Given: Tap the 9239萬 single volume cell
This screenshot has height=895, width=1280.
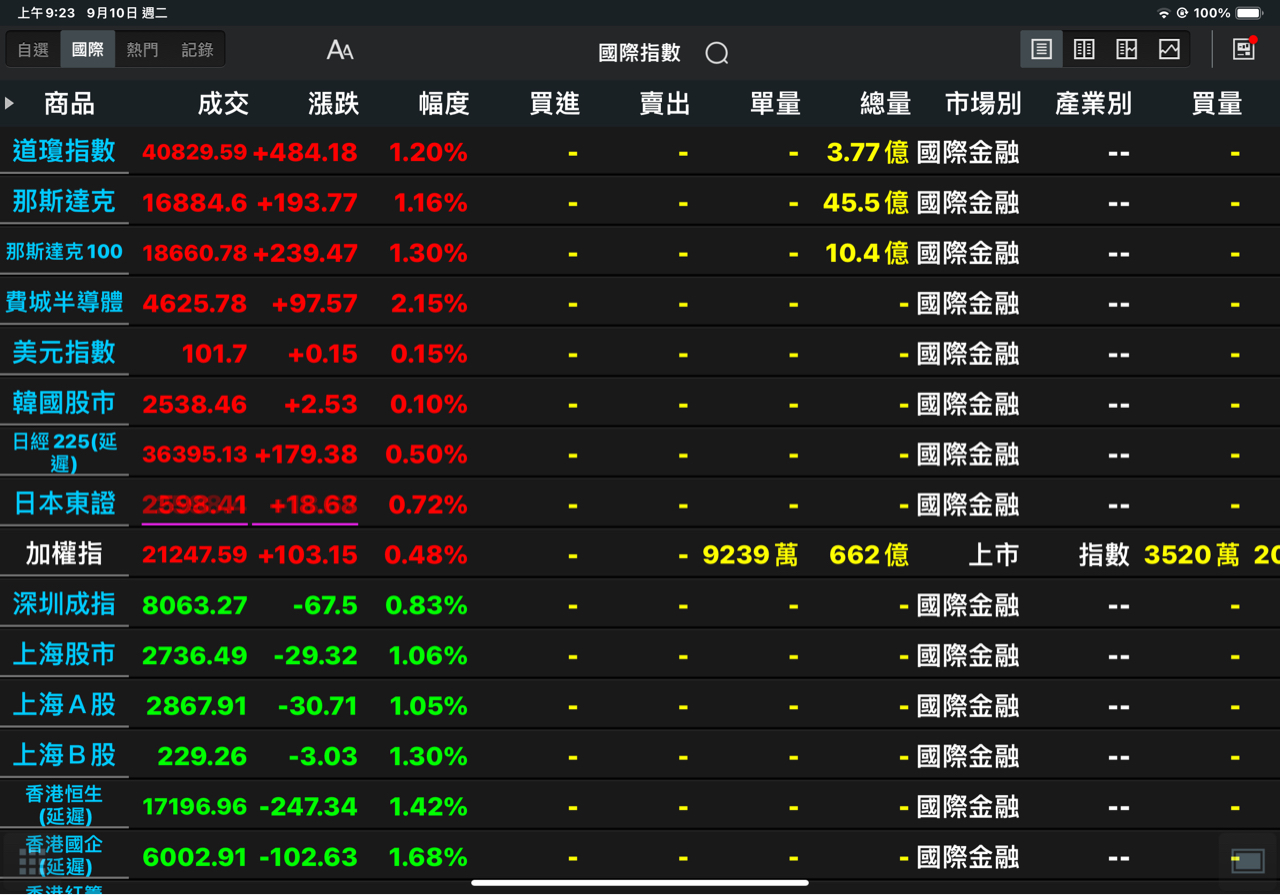Looking at the screenshot, I should pos(750,555).
